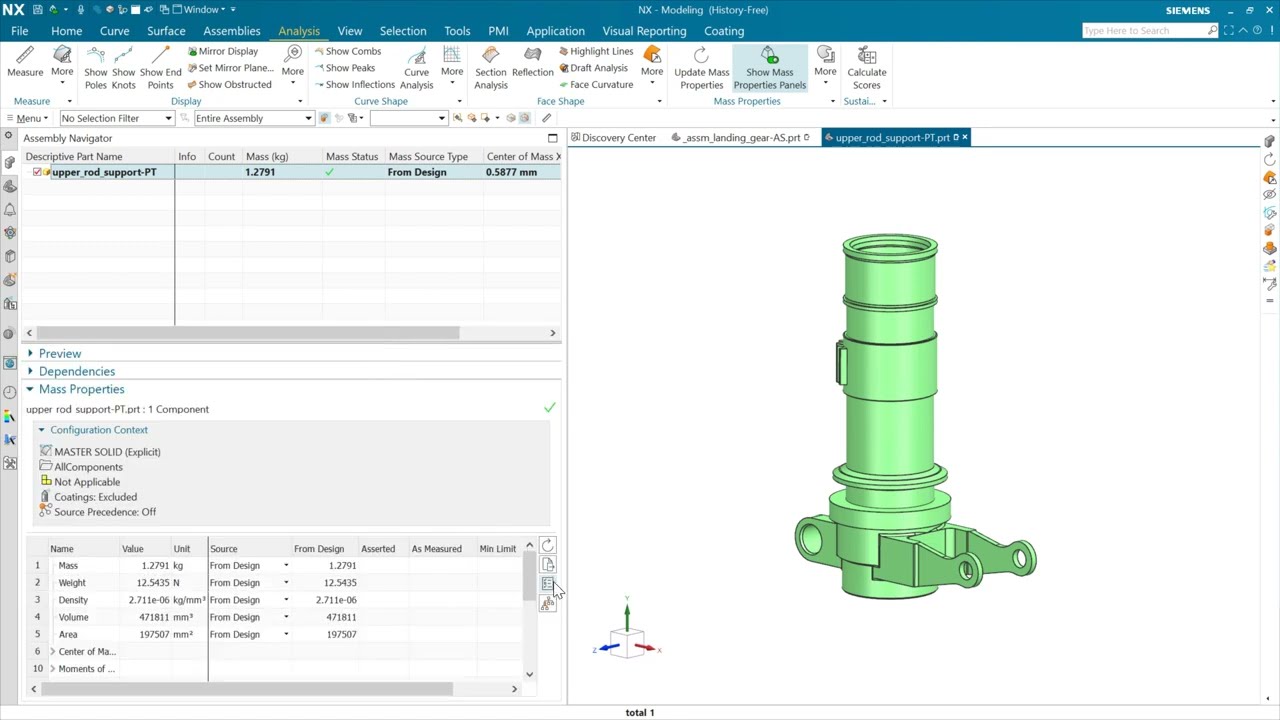
Task: Click mass table horizontal scrollbar
Action: tap(248, 688)
